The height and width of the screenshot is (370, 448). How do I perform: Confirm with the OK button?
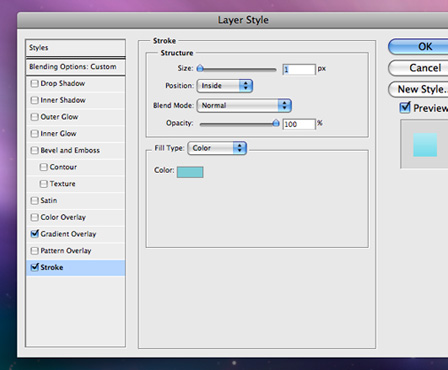(x=419, y=47)
